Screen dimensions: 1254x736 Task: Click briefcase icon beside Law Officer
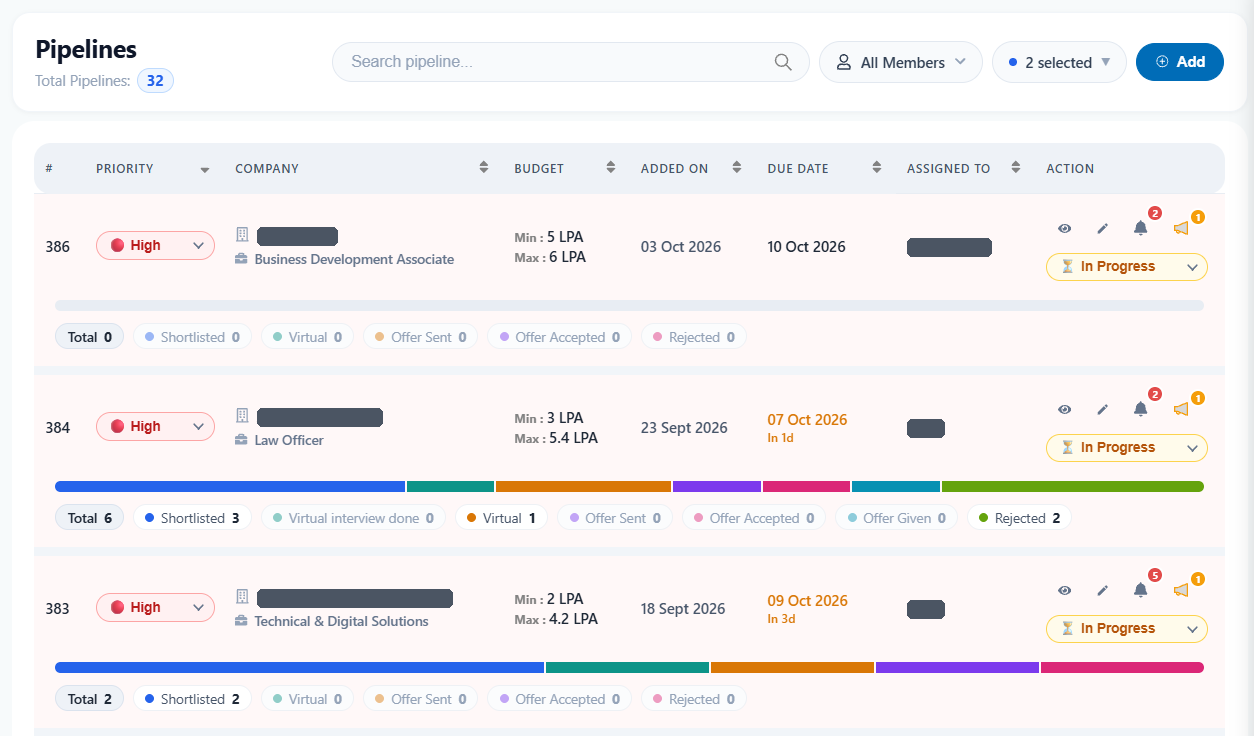point(241,440)
